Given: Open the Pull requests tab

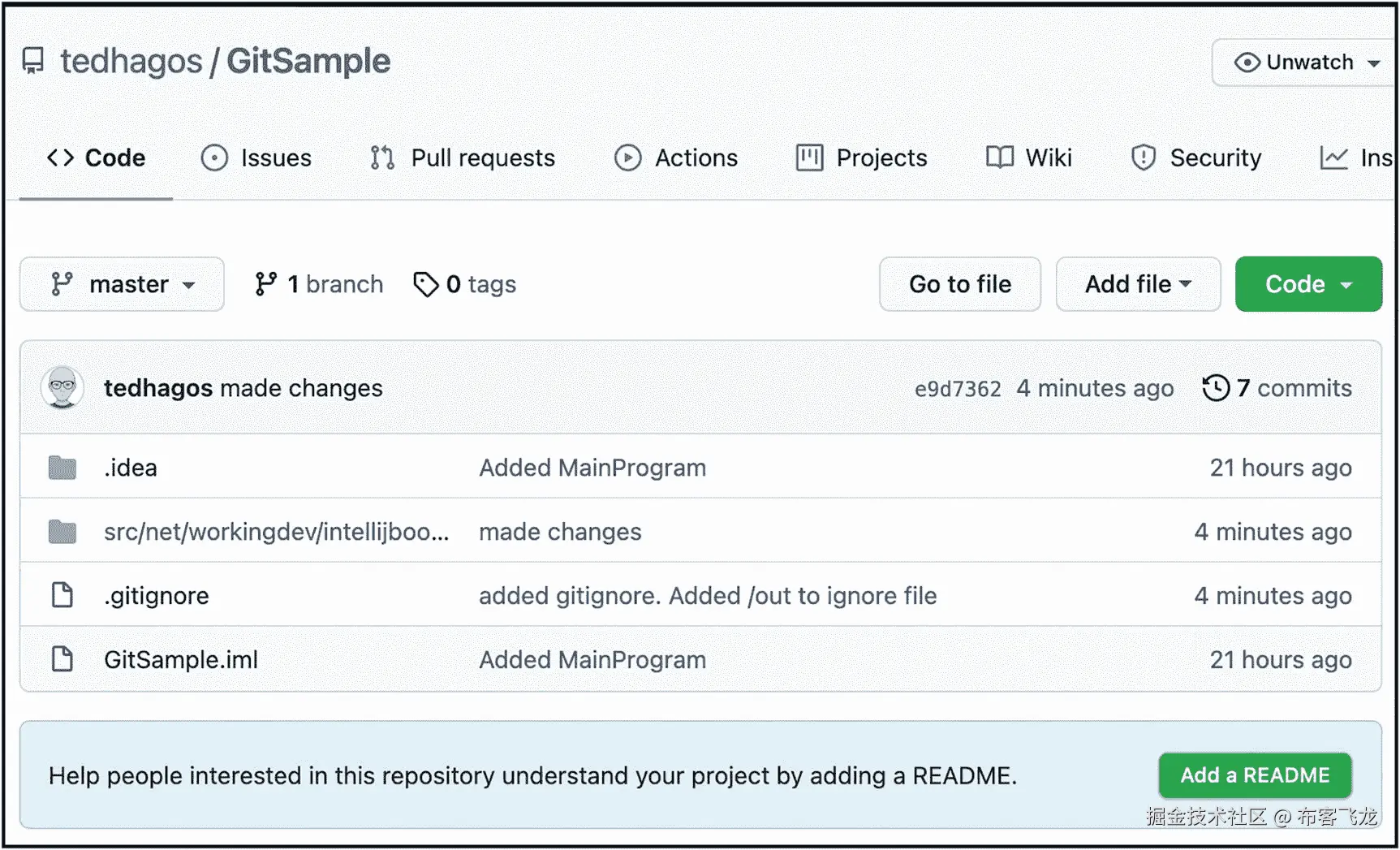Looking at the screenshot, I should [463, 157].
